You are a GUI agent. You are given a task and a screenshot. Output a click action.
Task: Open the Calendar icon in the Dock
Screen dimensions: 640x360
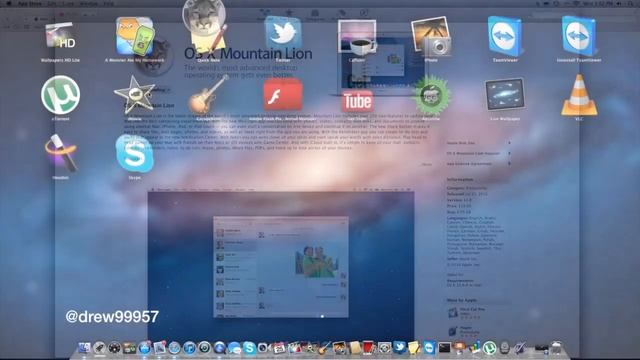pyautogui.click(x=279, y=348)
